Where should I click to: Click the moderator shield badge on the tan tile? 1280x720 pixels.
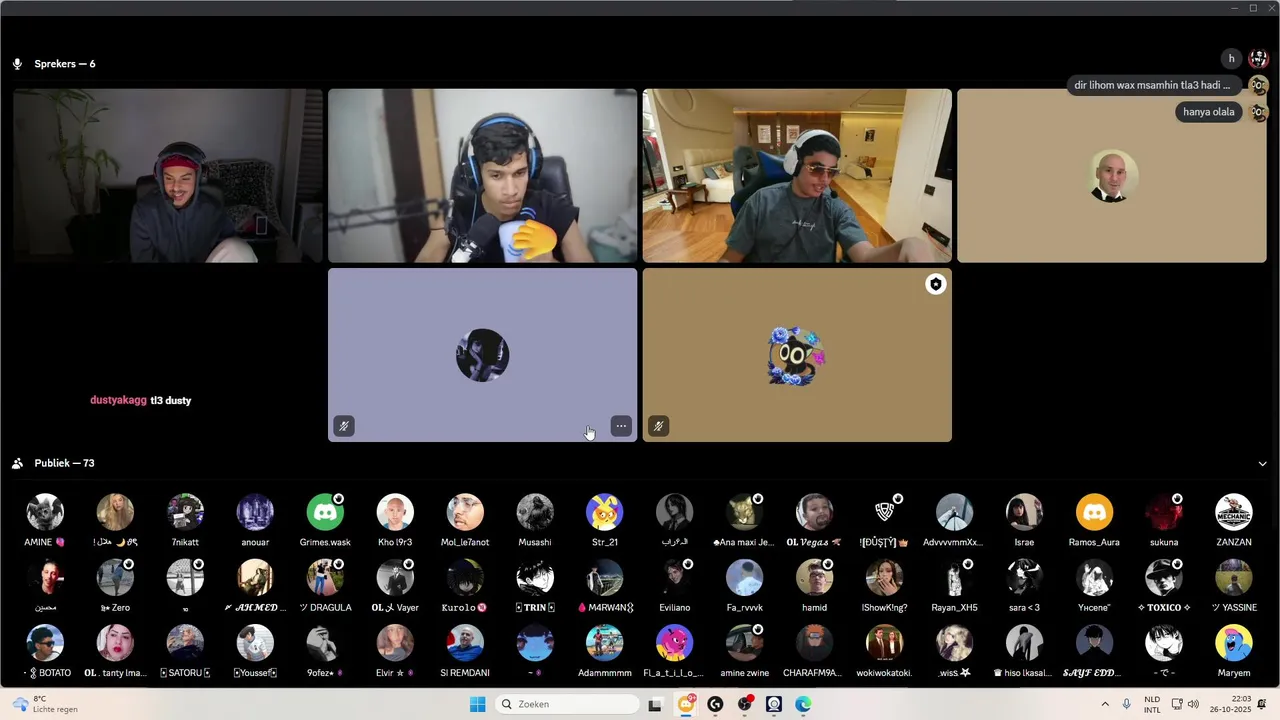tap(935, 284)
